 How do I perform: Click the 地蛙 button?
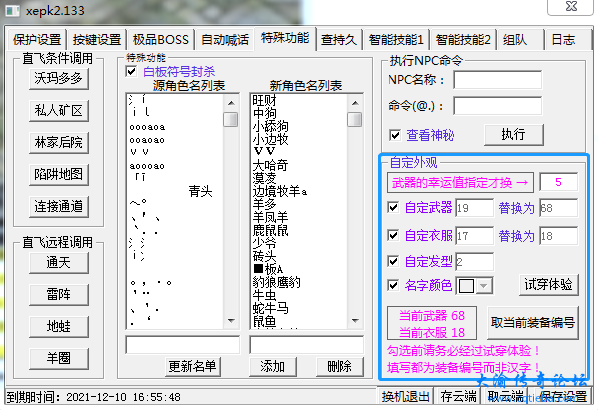pyautogui.click(x=59, y=327)
